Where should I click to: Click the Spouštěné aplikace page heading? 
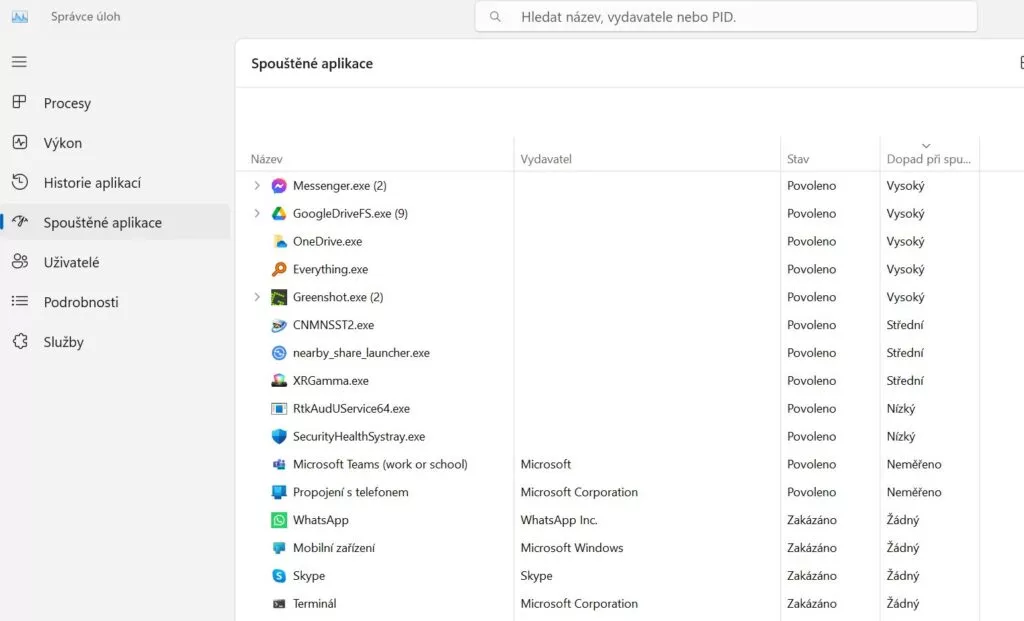pos(312,63)
